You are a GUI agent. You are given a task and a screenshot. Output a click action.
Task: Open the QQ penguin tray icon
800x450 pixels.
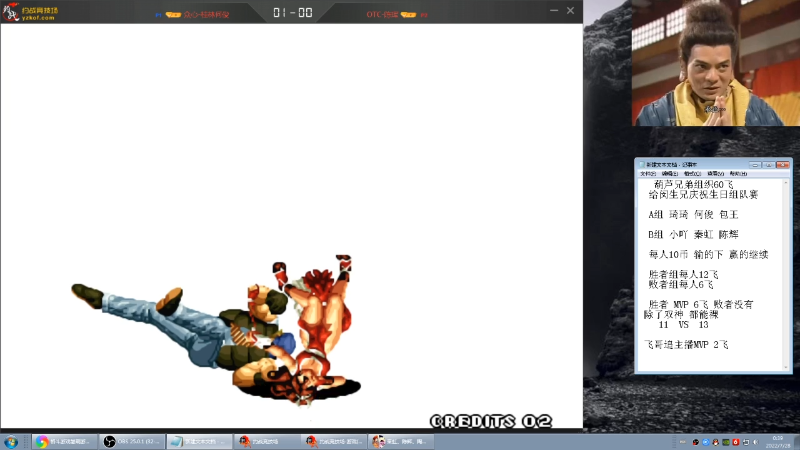[716, 442]
